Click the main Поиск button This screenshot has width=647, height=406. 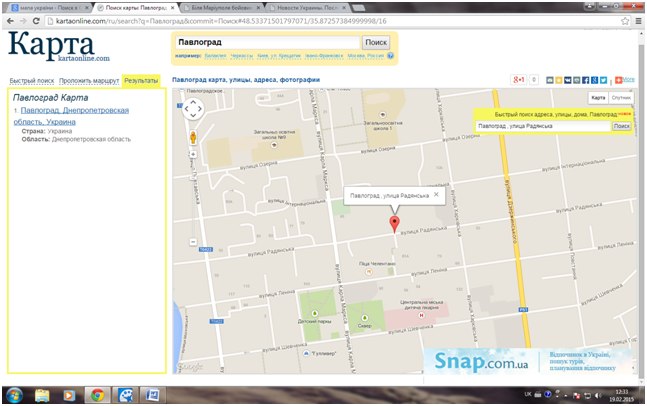376,42
